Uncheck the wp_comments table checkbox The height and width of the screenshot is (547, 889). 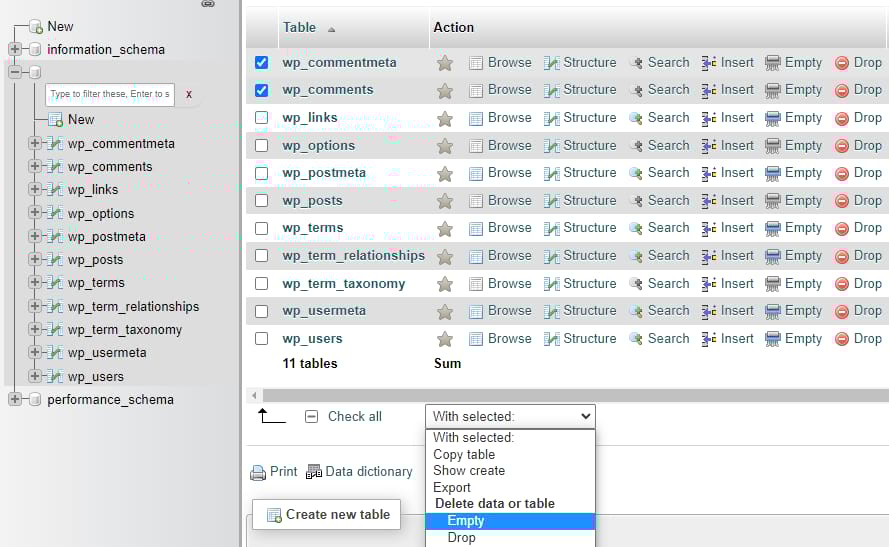(x=262, y=90)
